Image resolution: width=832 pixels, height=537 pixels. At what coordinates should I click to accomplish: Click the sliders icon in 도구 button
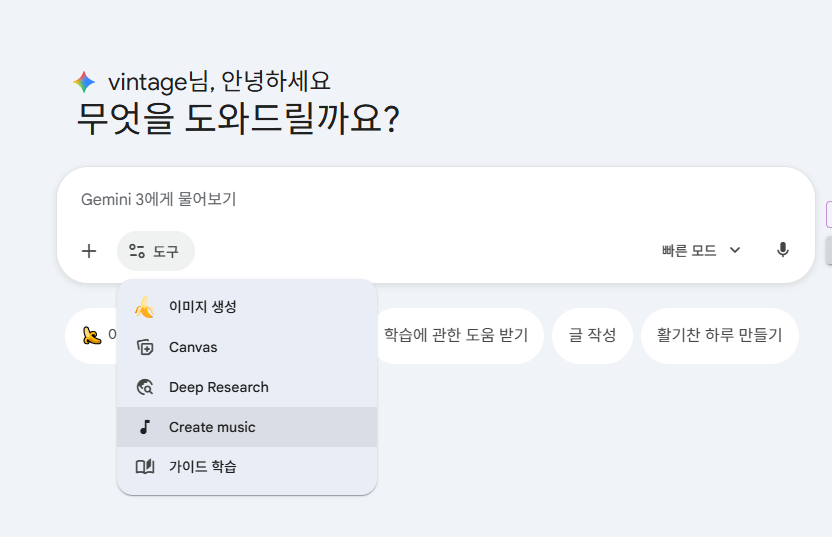(137, 251)
